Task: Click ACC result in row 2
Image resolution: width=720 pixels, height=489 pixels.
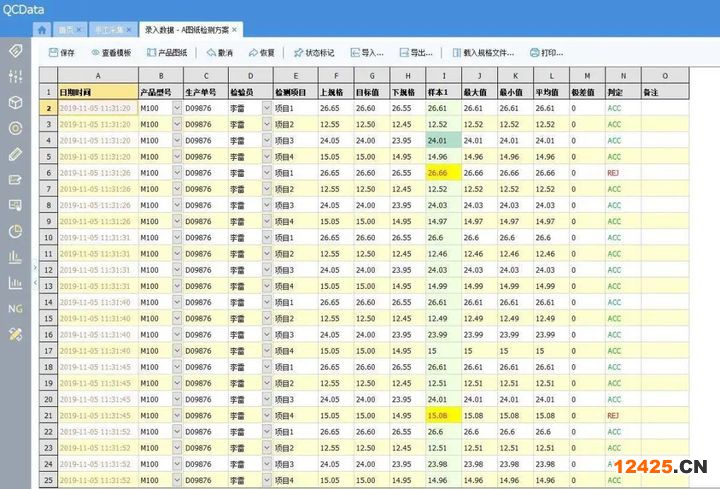Action: click(614, 108)
